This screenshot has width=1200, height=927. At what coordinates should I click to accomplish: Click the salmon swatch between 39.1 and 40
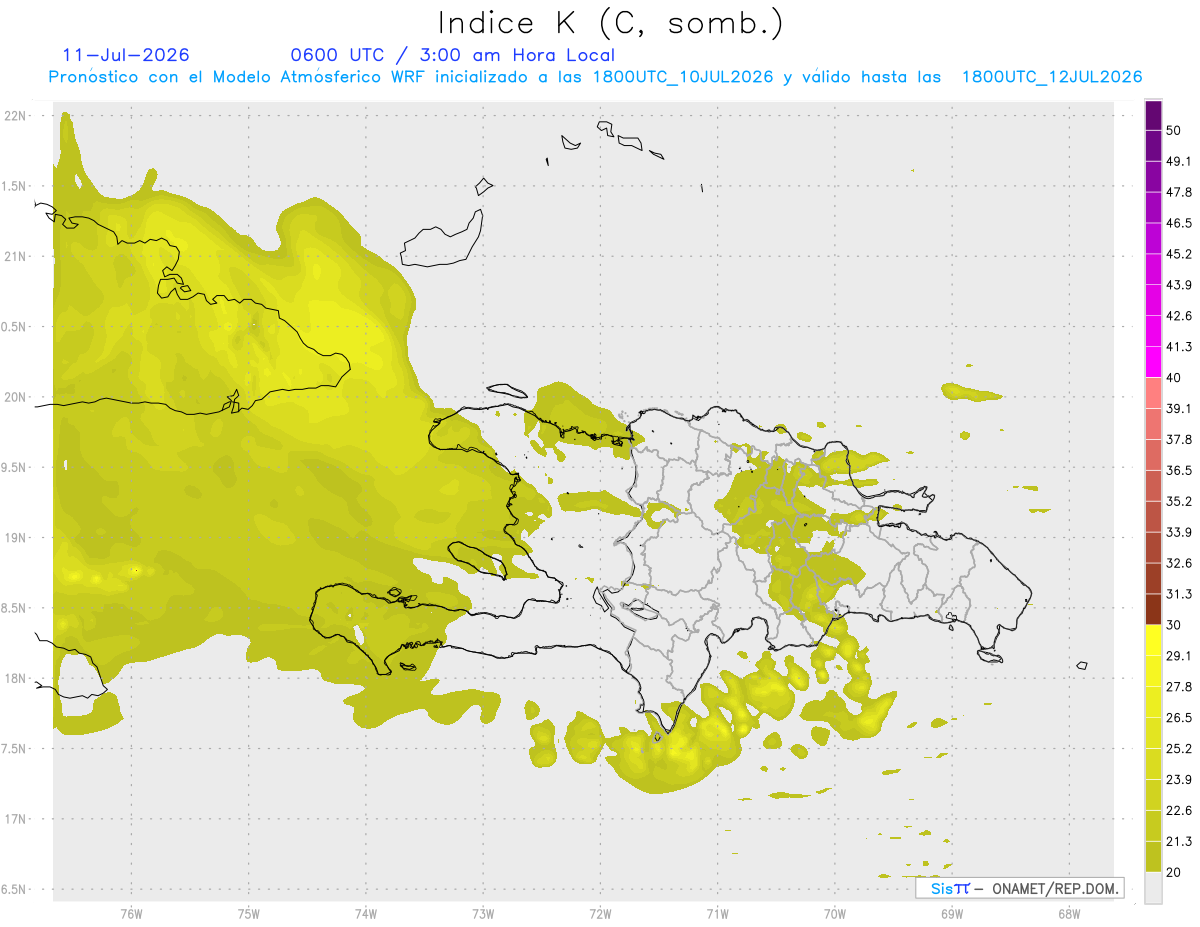1153,393
